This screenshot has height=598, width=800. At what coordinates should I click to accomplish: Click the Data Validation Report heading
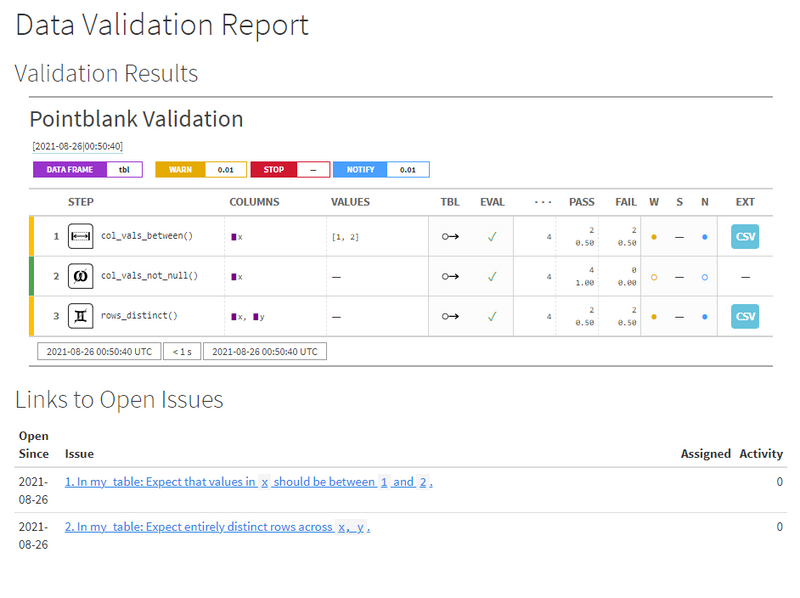162,25
